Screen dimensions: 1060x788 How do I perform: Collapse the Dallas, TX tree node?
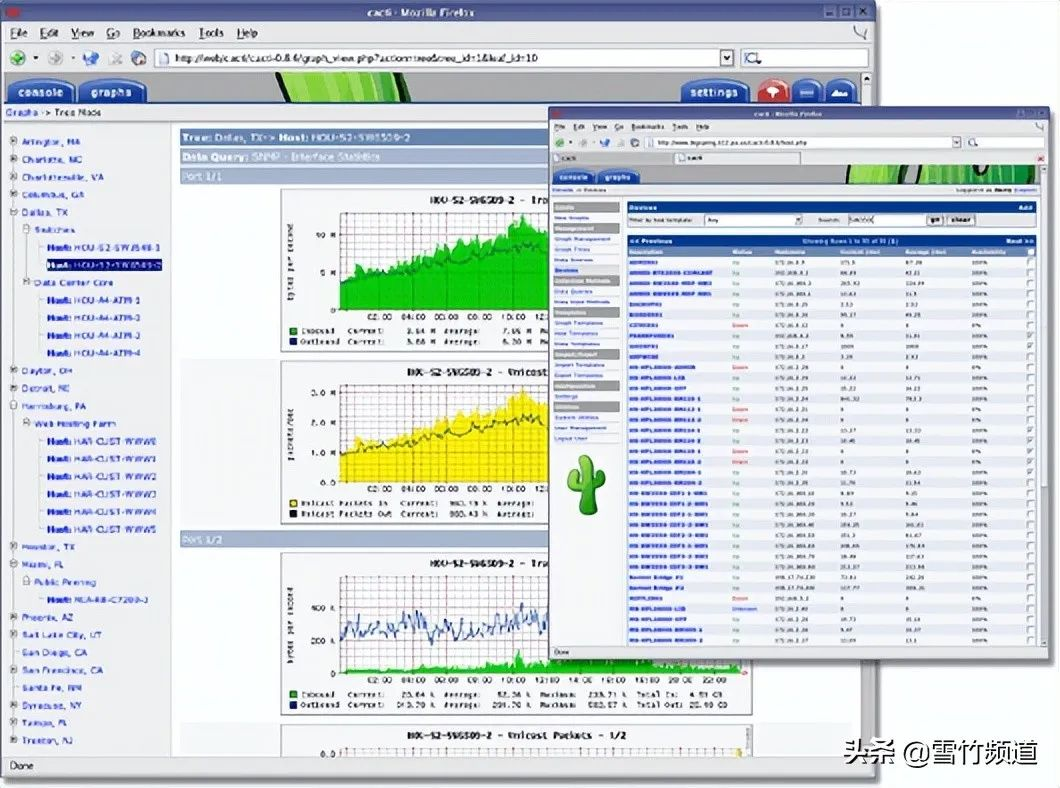point(13,213)
